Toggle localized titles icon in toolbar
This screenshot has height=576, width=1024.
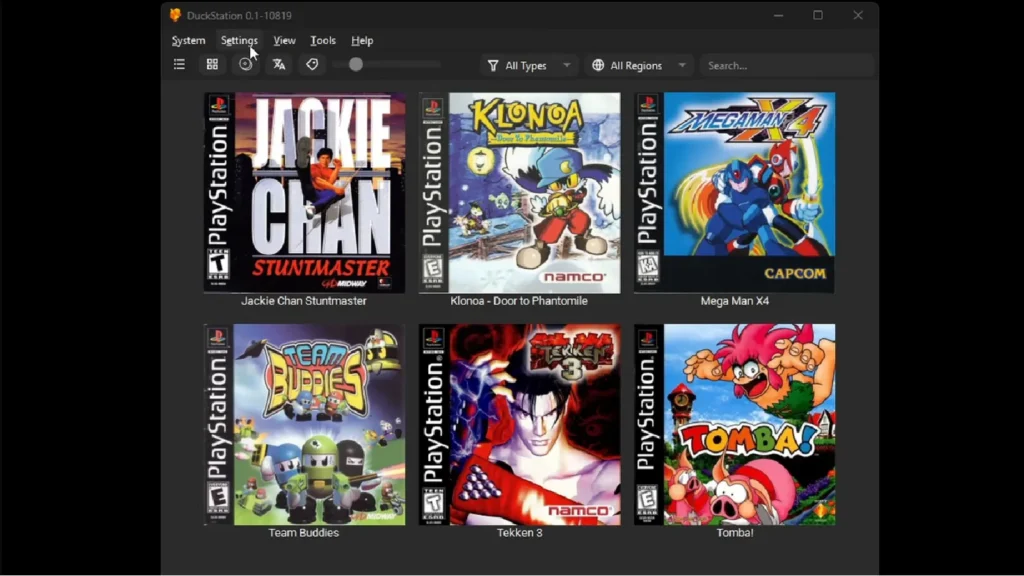pos(279,65)
